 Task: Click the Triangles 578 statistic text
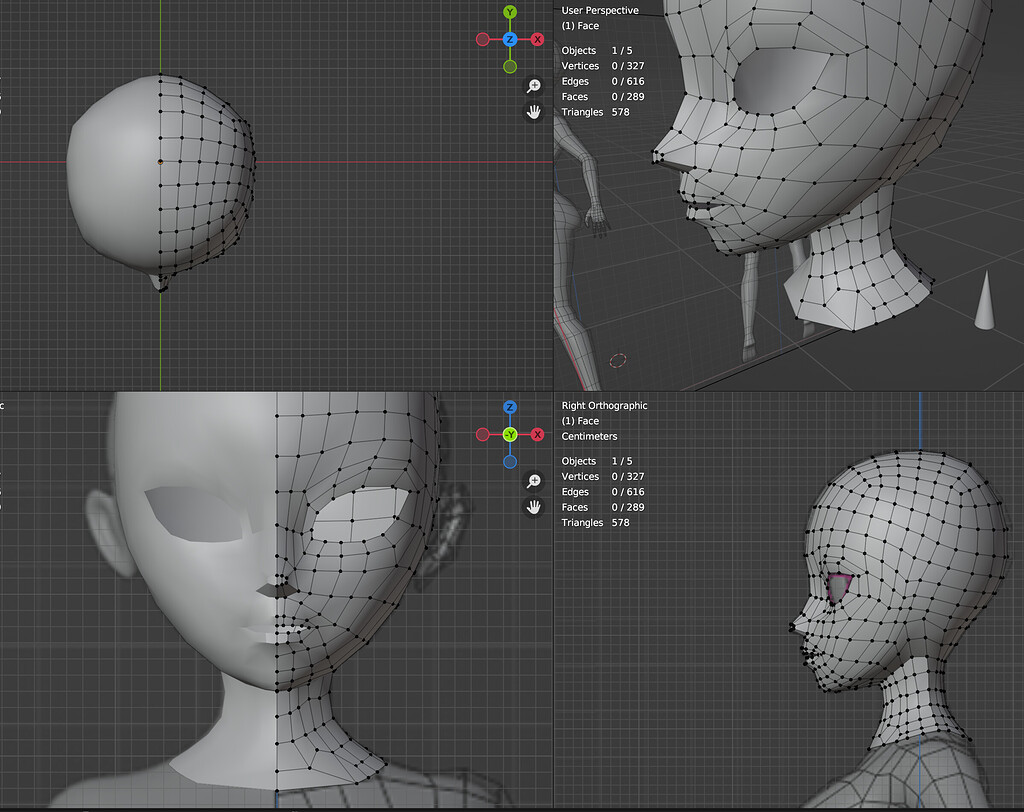click(596, 112)
